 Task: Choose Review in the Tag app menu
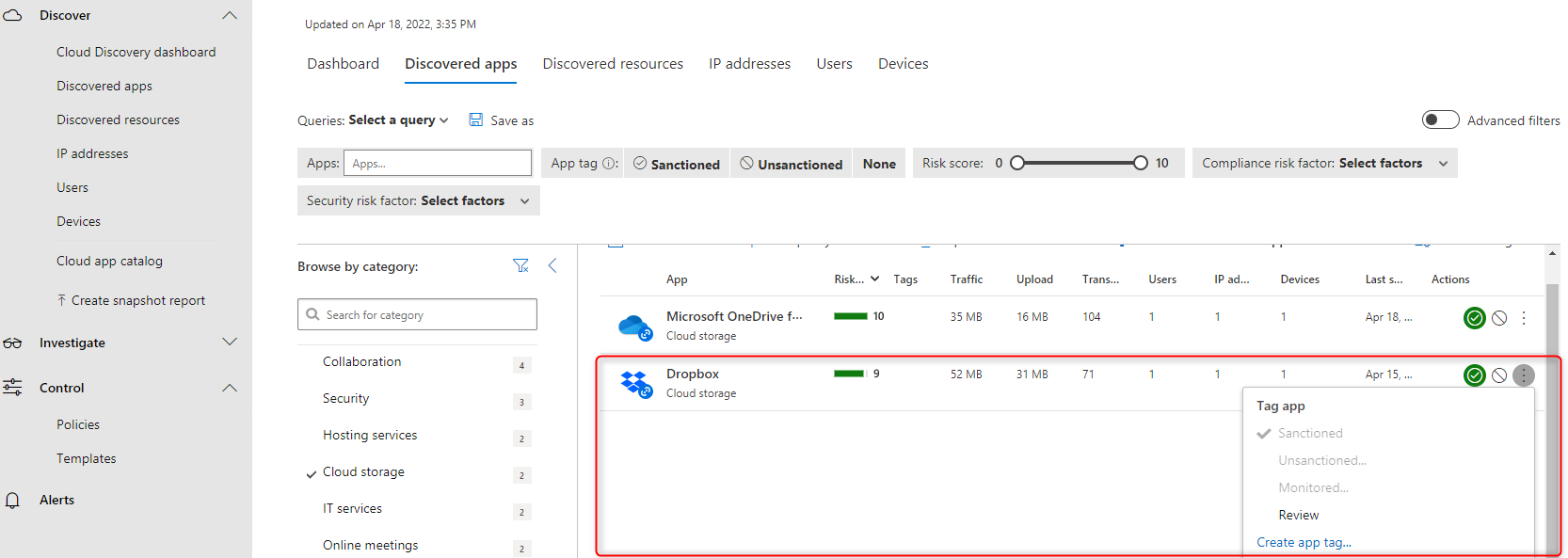coord(1298,515)
